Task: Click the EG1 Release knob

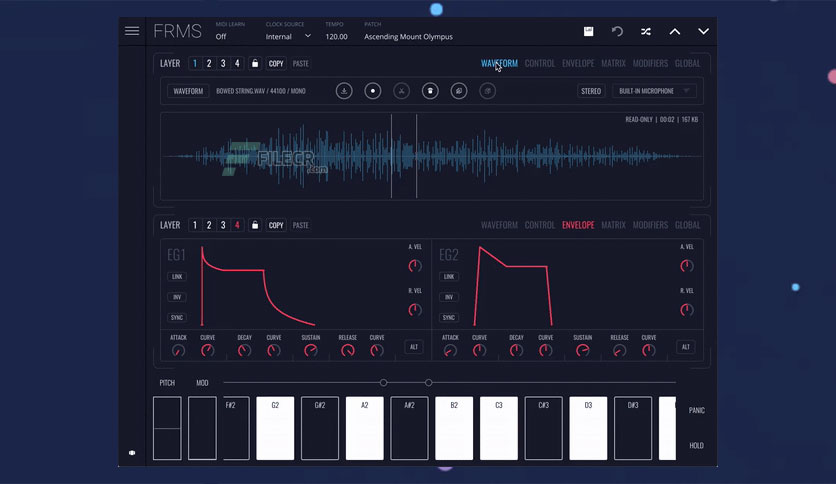Action: (x=348, y=351)
